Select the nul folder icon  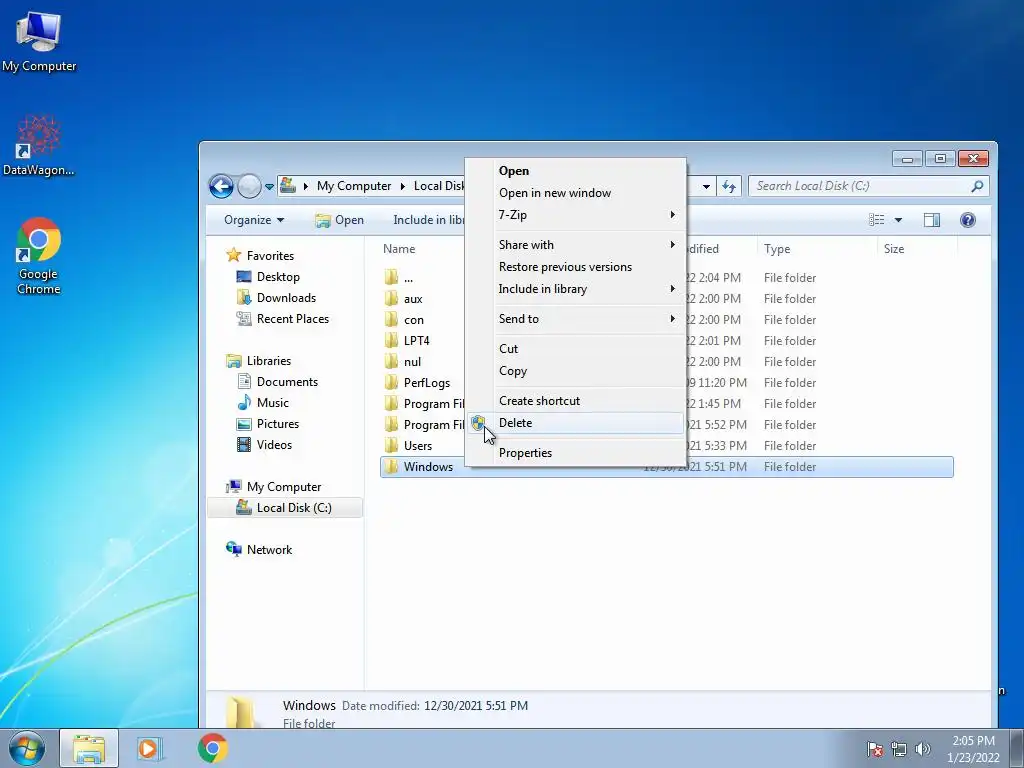point(391,361)
